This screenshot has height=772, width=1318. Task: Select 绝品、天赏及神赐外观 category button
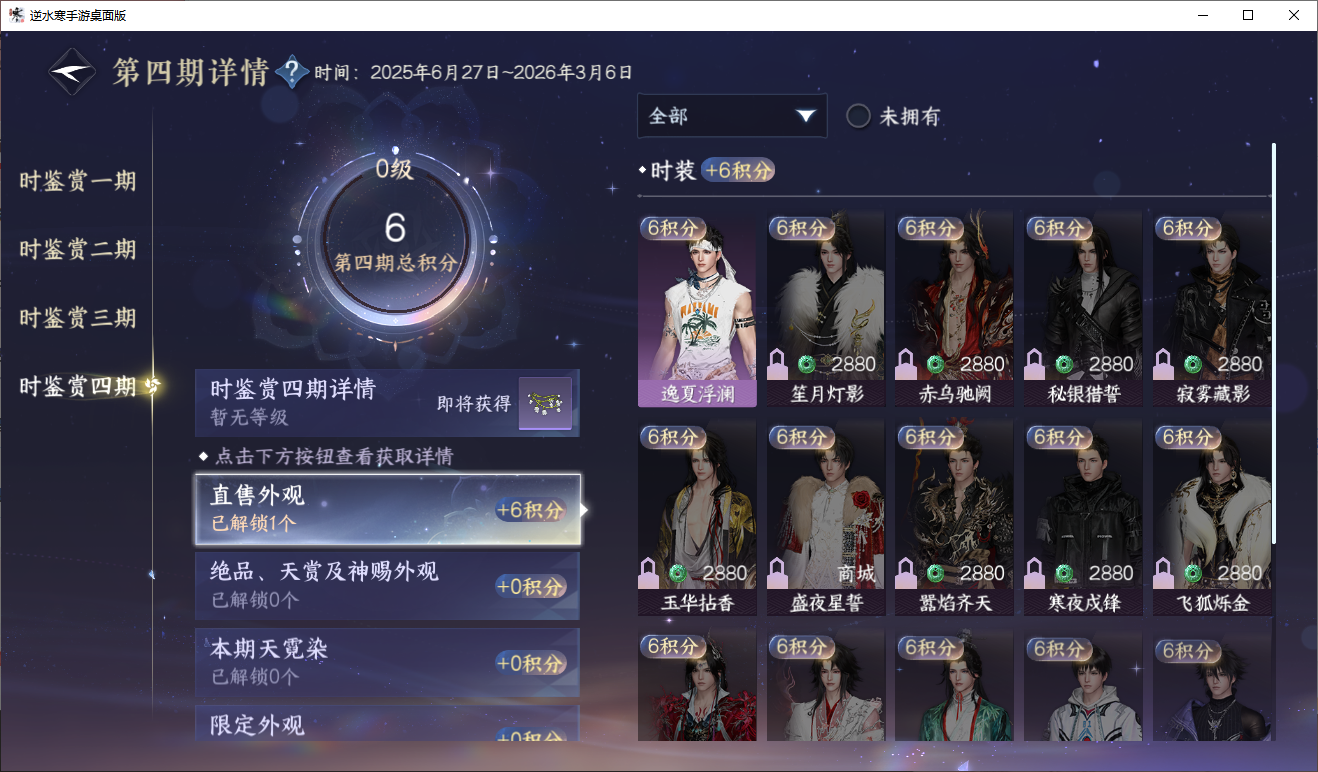pos(387,586)
